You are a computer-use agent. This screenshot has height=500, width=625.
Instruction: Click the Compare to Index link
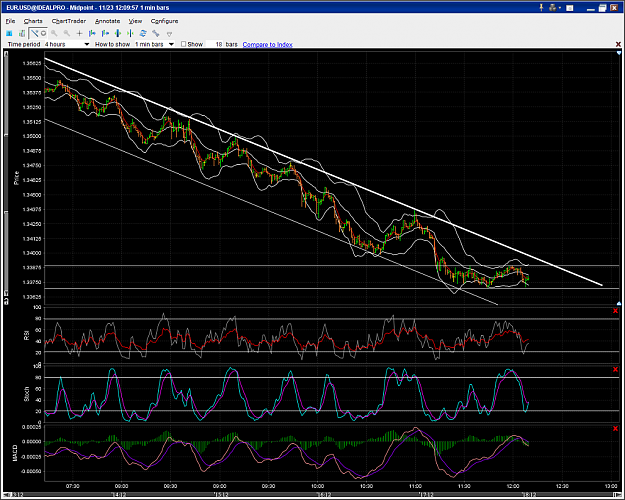coord(267,44)
